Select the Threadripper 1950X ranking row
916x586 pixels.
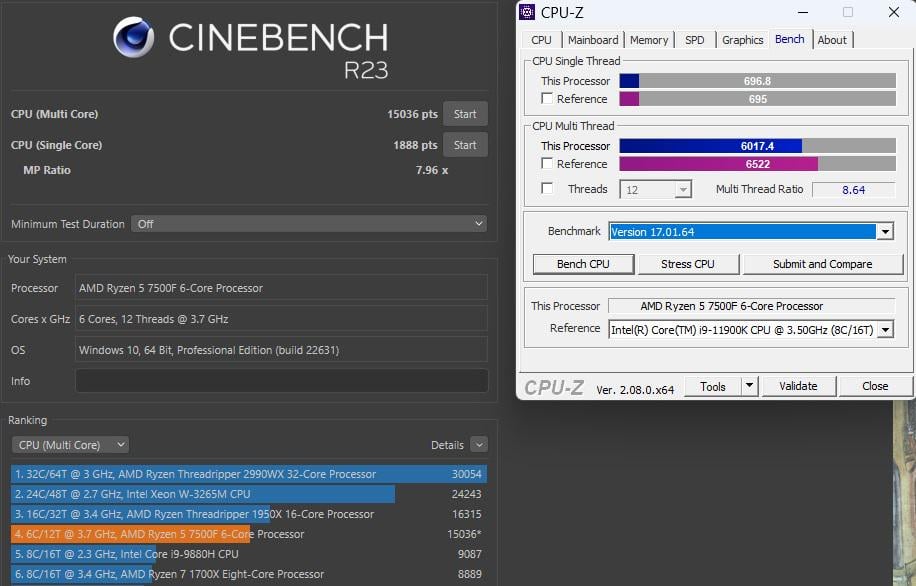[249, 514]
